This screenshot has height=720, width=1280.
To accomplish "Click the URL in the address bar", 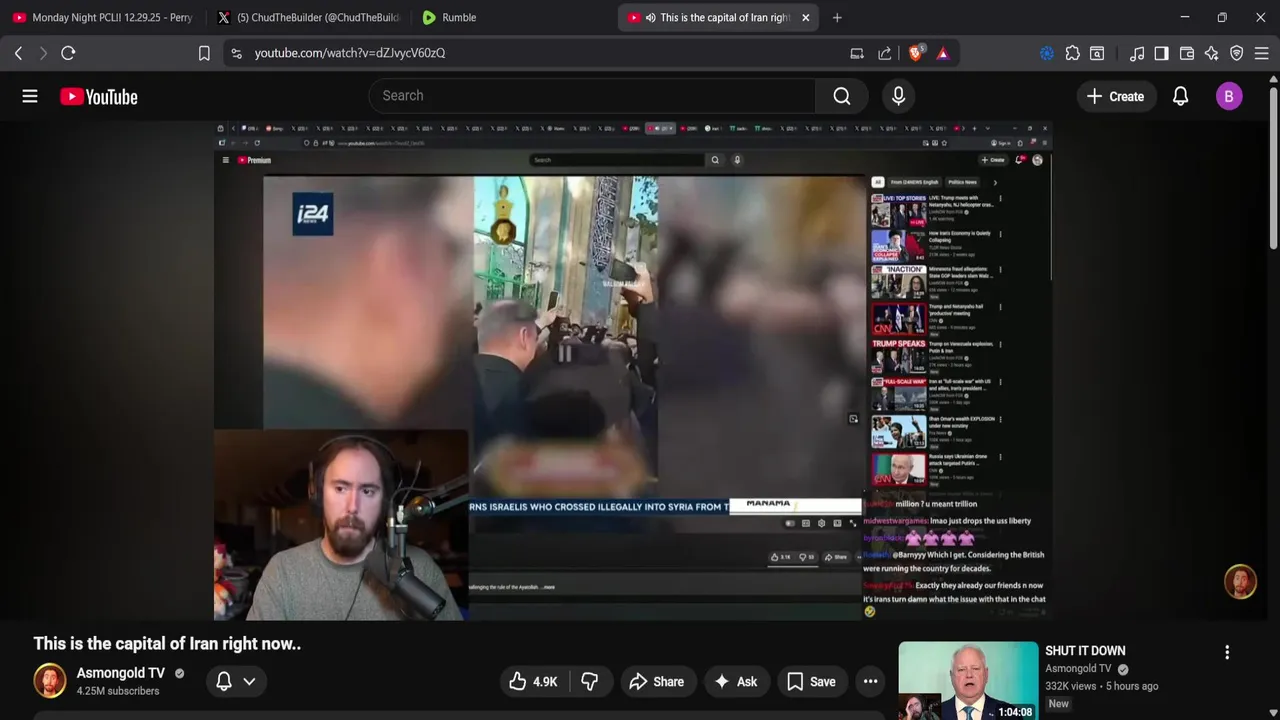I will 350,53.
